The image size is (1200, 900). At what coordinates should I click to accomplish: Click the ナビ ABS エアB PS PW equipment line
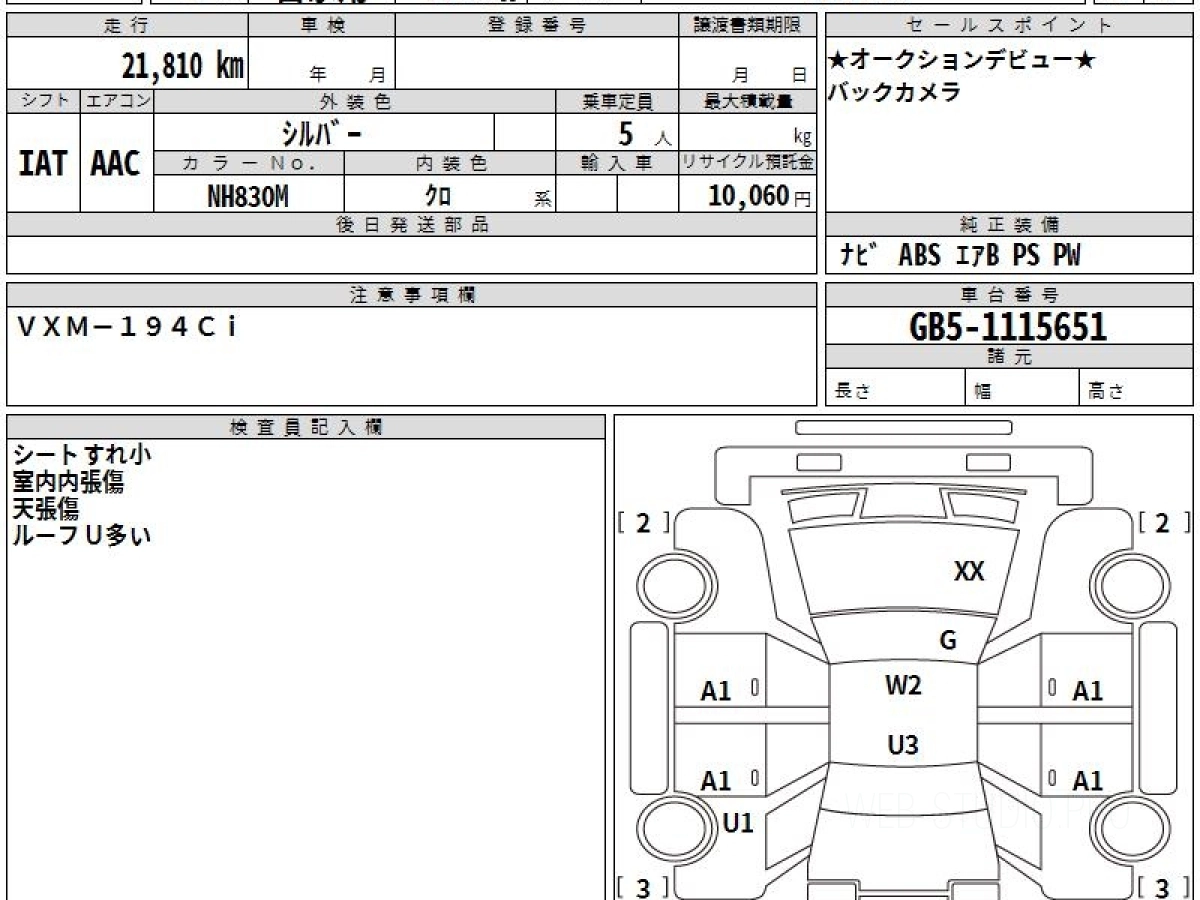pyautogui.click(x=960, y=255)
